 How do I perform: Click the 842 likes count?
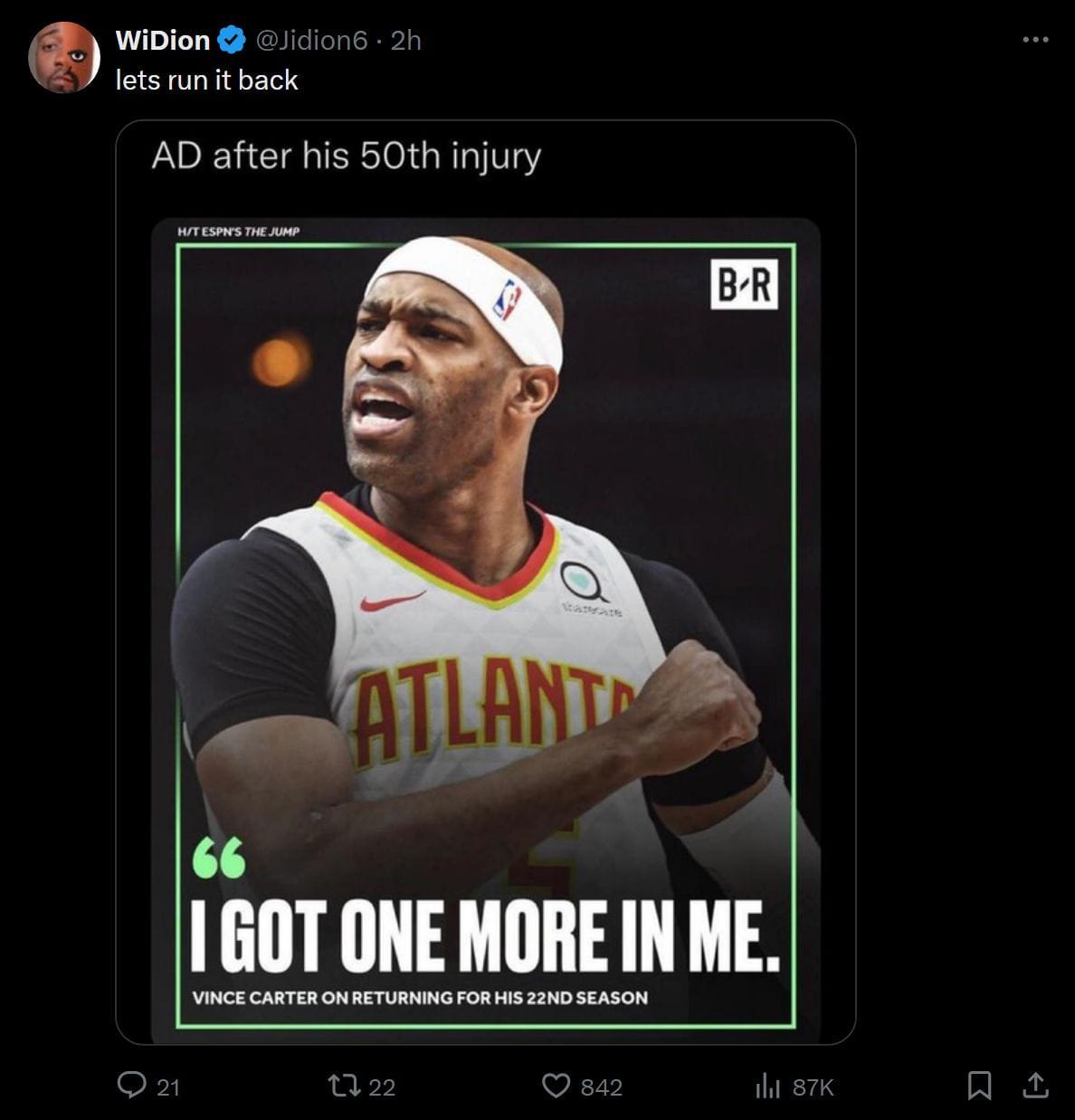(601, 1087)
